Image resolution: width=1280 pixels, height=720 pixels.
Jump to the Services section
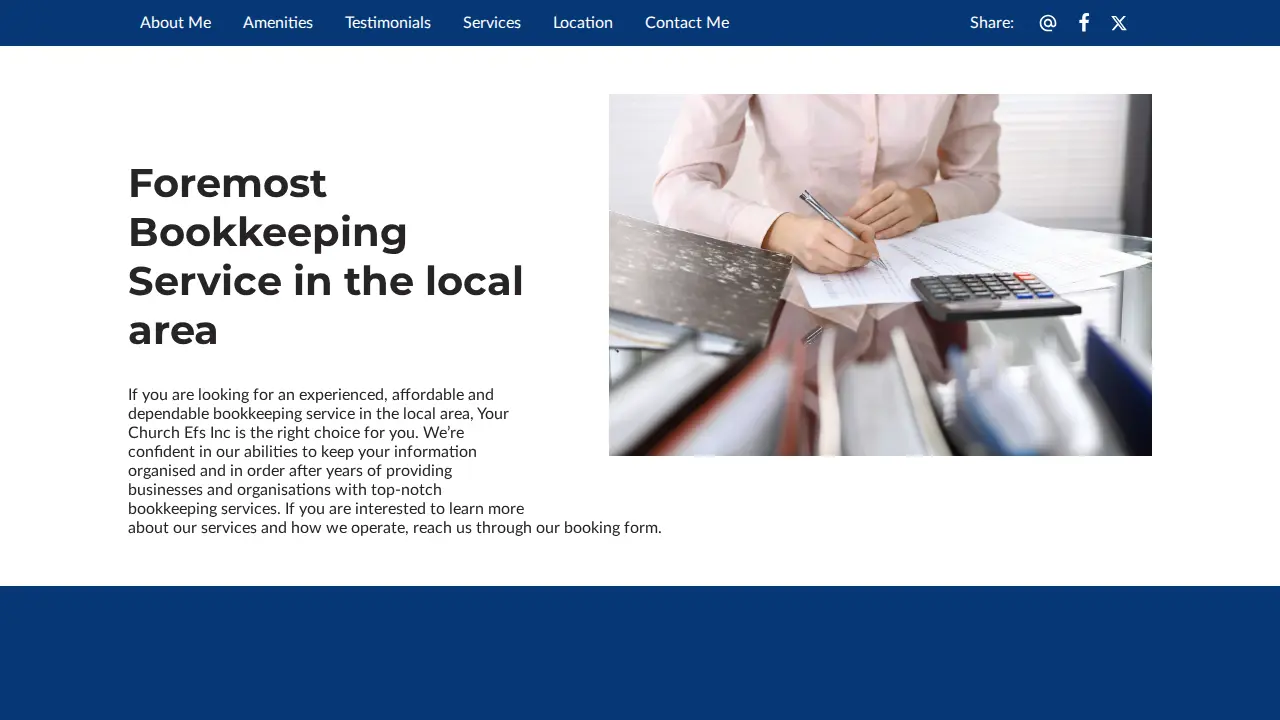tap(492, 22)
